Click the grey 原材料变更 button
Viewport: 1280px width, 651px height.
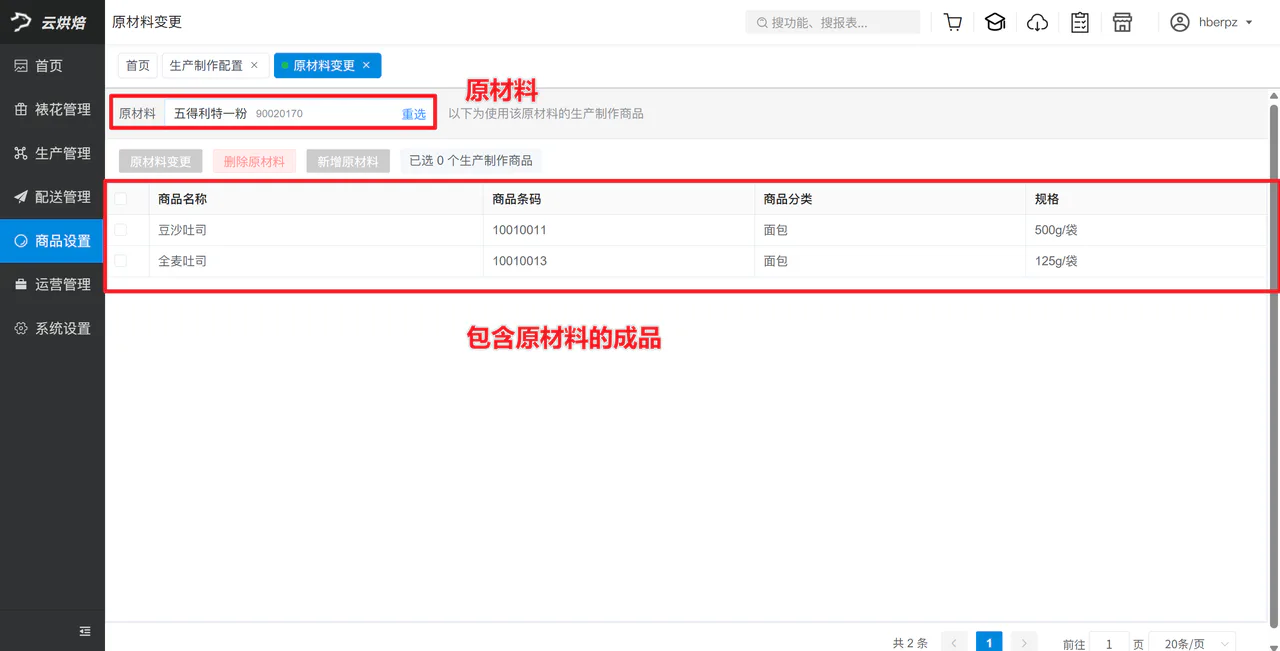(x=161, y=161)
